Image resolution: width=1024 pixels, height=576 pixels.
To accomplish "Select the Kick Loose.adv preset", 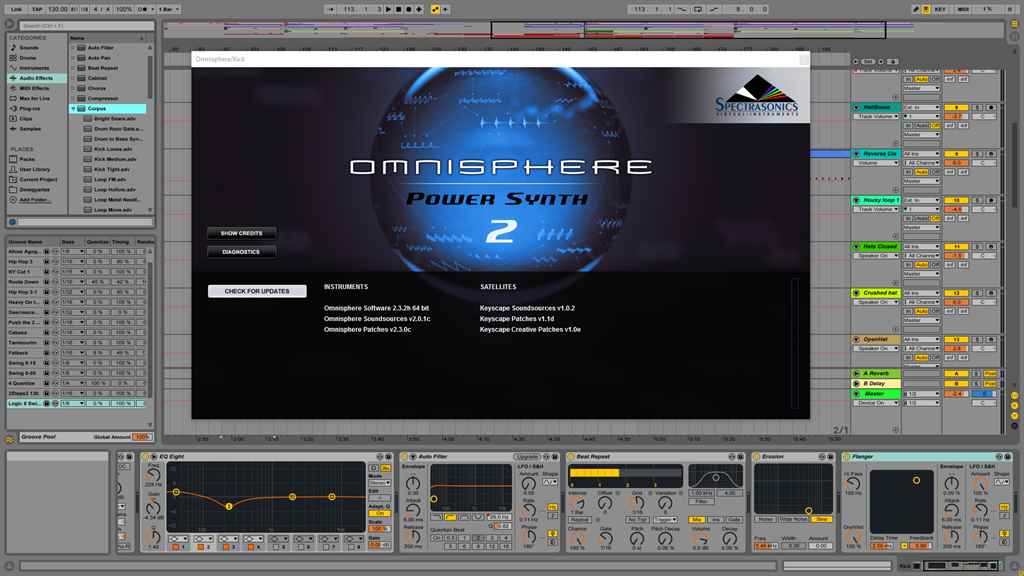I will (x=112, y=149).
